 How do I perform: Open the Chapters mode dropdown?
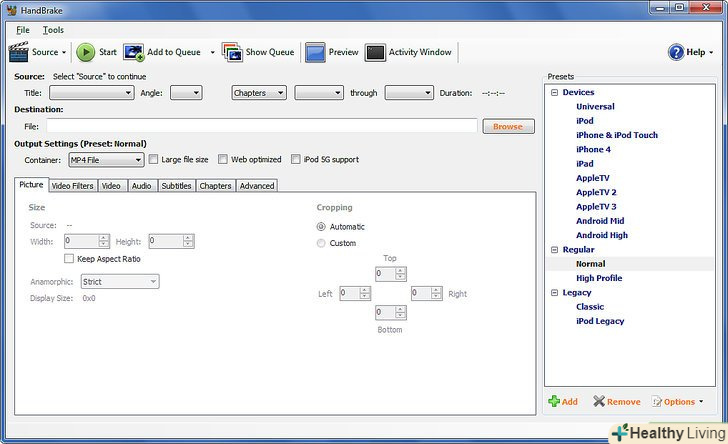[x=259, y=93]
